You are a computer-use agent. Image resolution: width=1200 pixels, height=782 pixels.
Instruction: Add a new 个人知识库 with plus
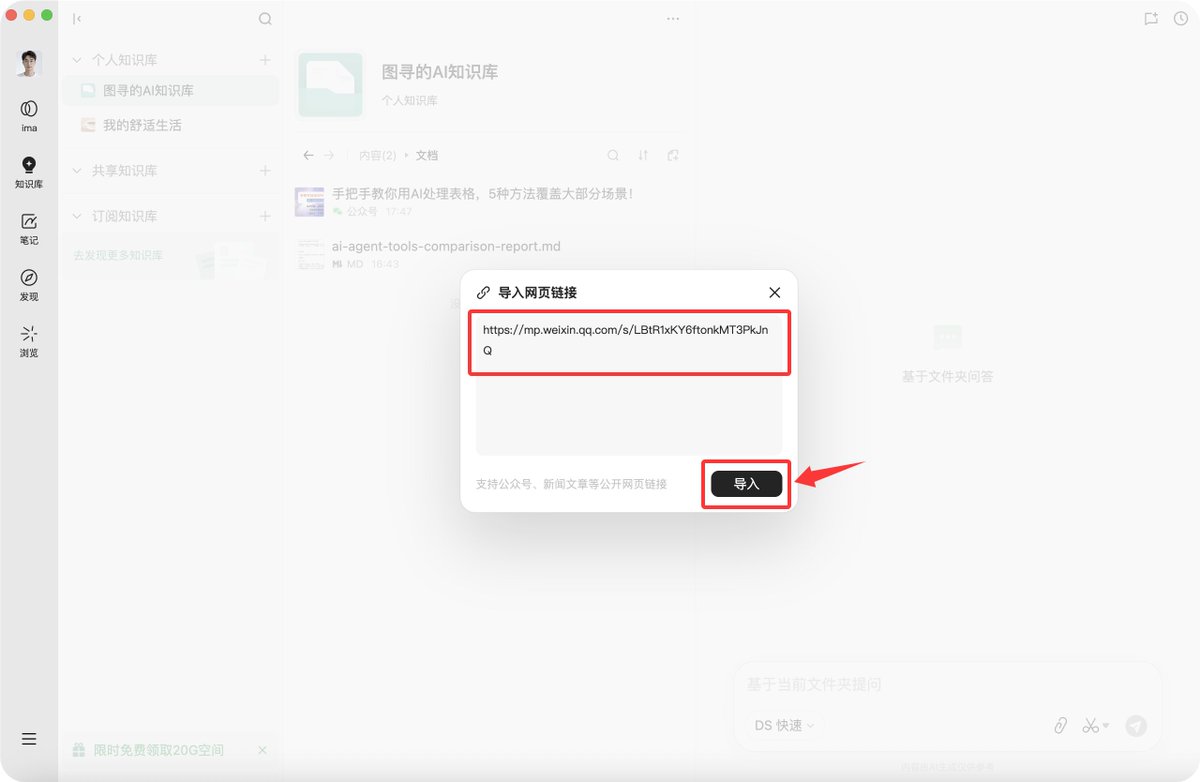265,60
